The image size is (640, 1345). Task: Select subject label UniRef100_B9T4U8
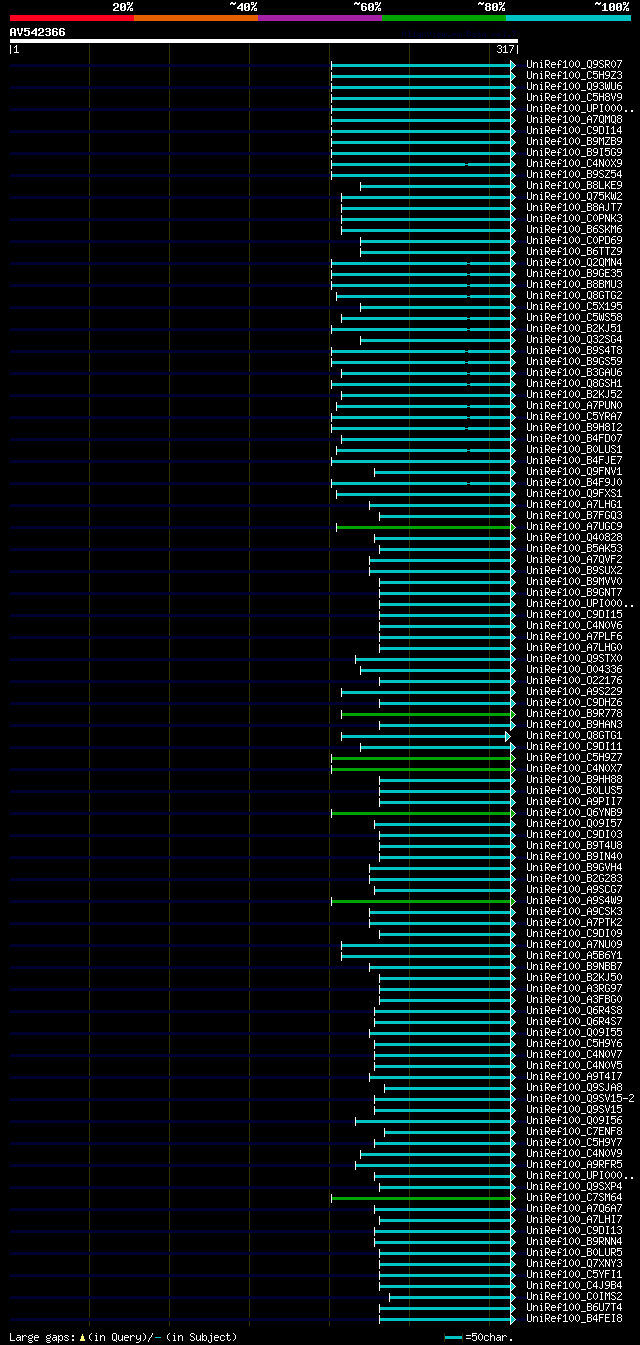tap(573, 846)
